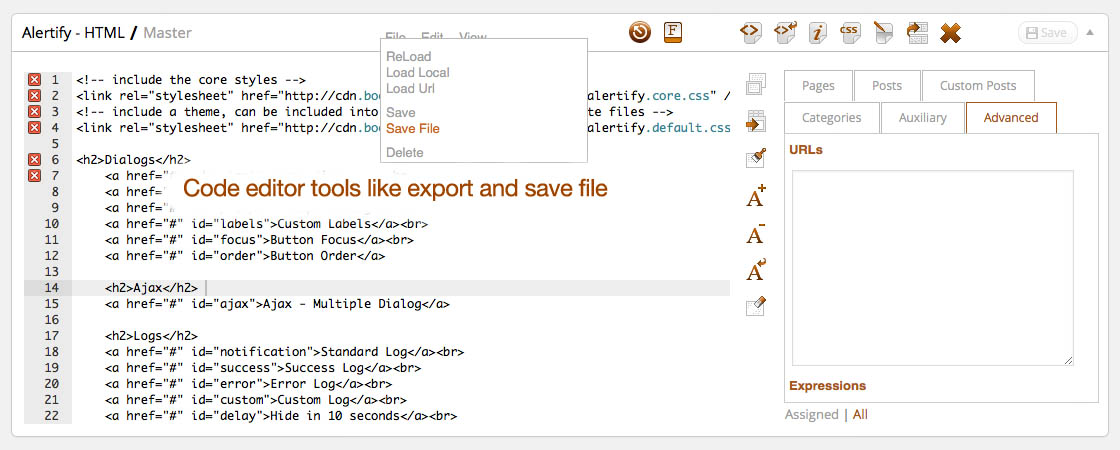The image size is (1120, 450).
Task: Click the red error marker on line 1
Action: click(x=34, y=80)
